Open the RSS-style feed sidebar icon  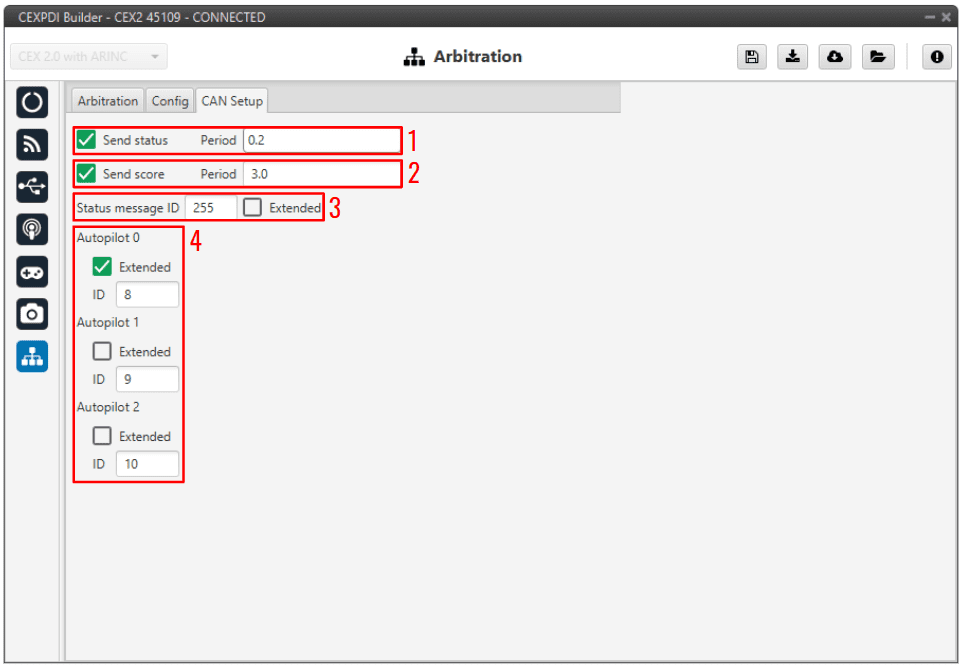tap(32, 145)
